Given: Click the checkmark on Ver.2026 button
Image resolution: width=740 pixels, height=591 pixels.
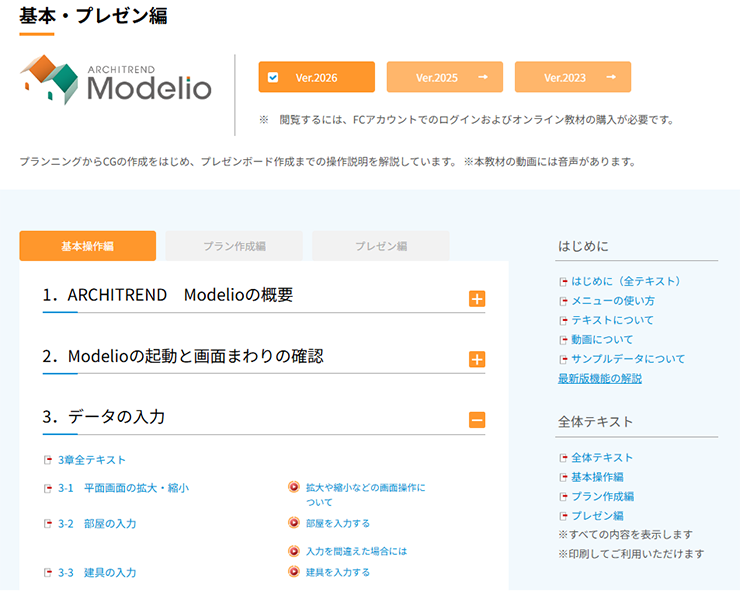Looking at the screenshot, I should 273,77.
